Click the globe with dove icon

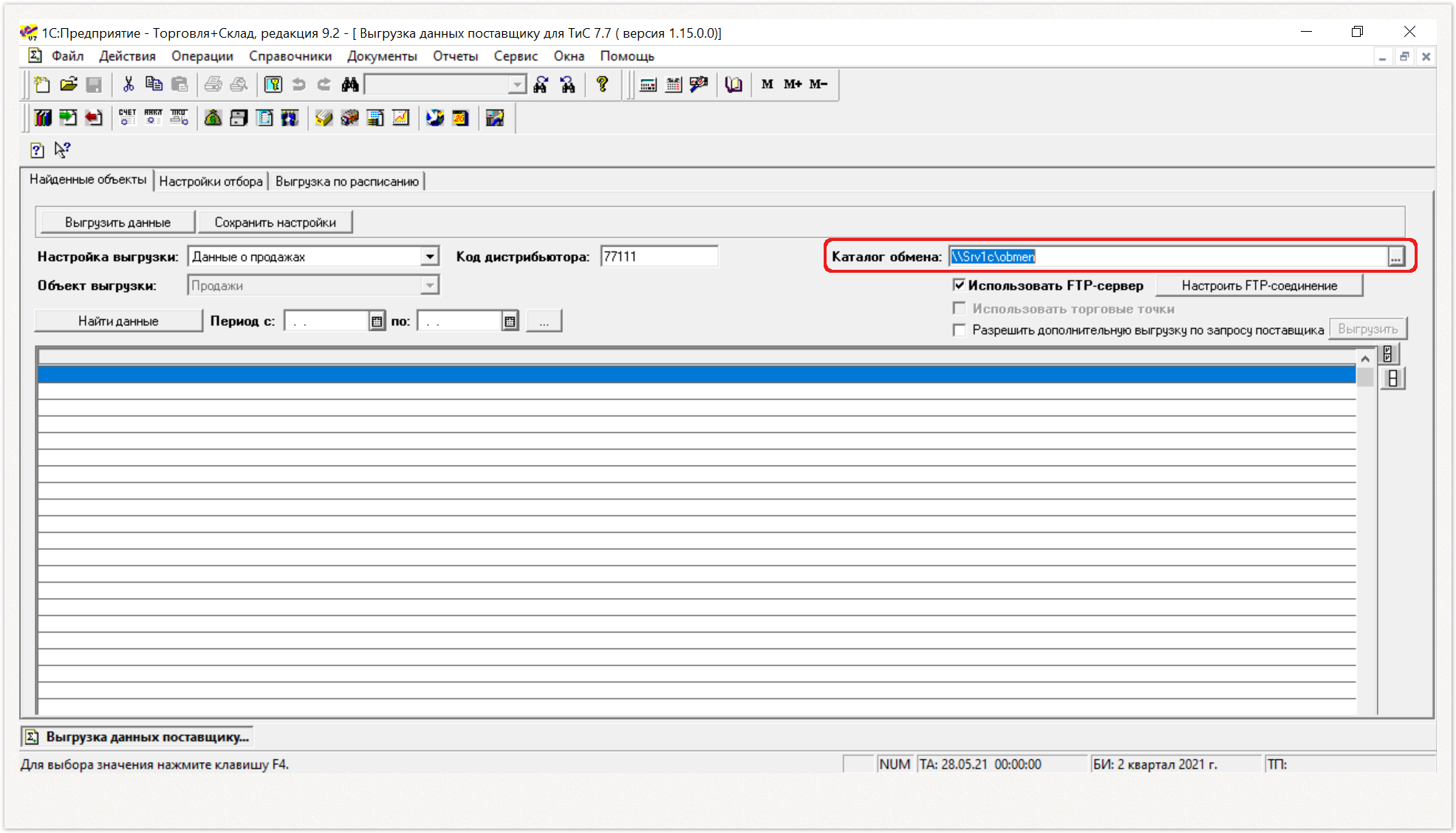coord(435,118)
